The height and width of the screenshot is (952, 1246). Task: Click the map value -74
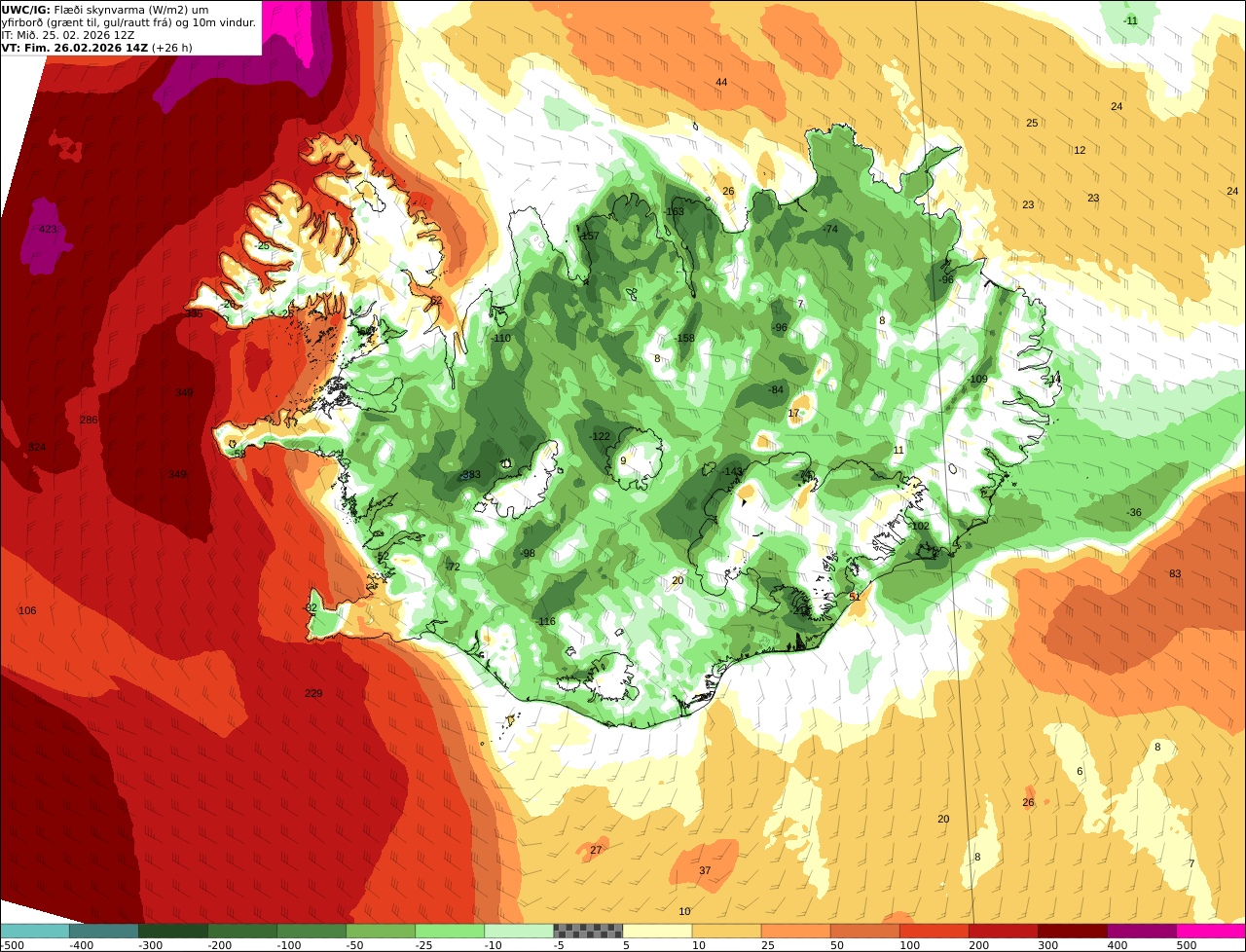point(829,230)
